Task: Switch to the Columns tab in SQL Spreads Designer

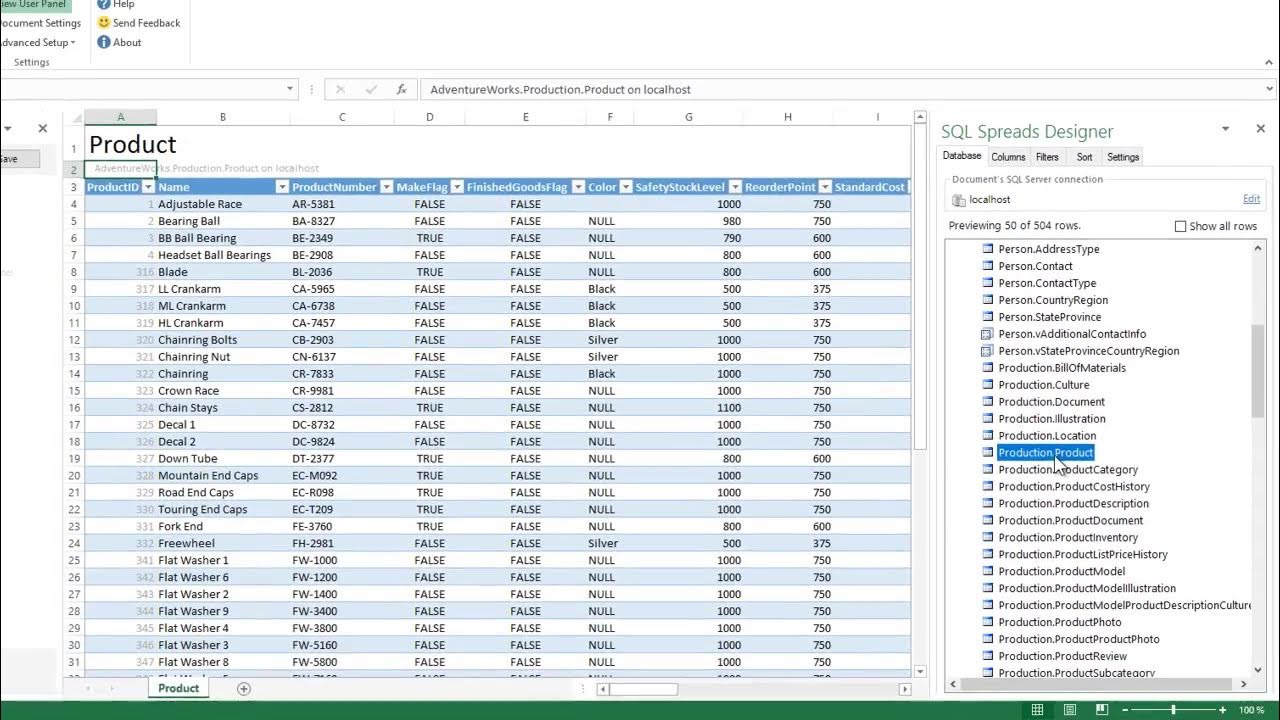Action: pyautogui.click(x=1008, y=156)
